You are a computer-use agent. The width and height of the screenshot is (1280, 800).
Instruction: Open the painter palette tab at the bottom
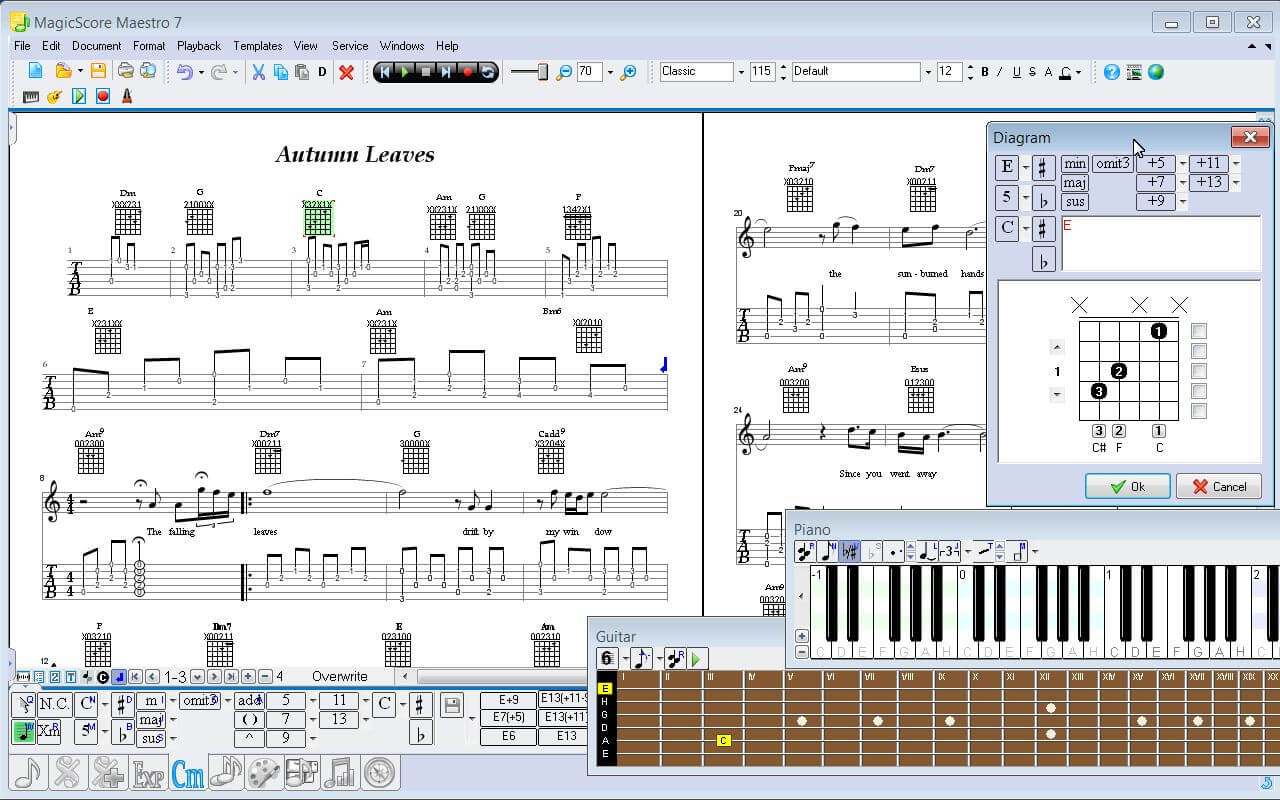264,773
